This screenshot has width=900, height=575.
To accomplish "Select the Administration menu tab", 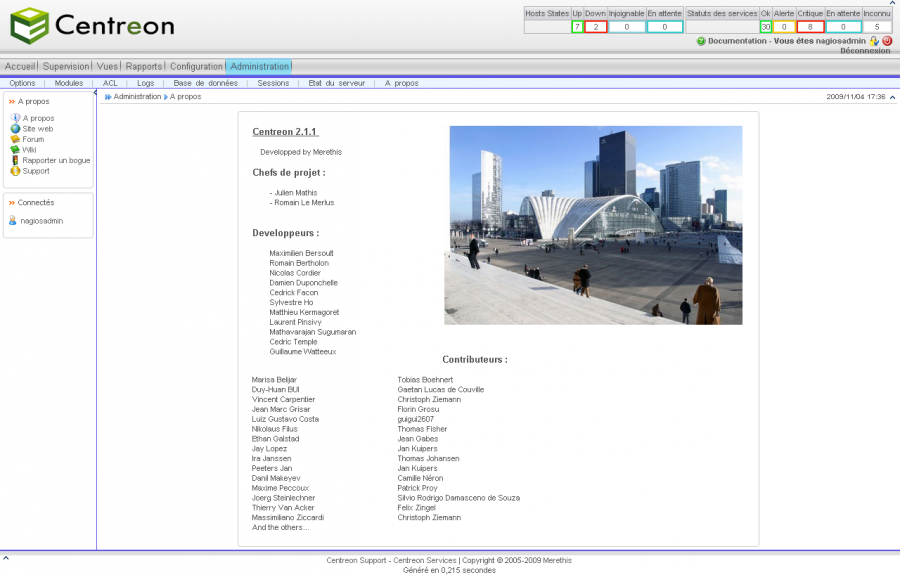I will (x=259, y=67).
